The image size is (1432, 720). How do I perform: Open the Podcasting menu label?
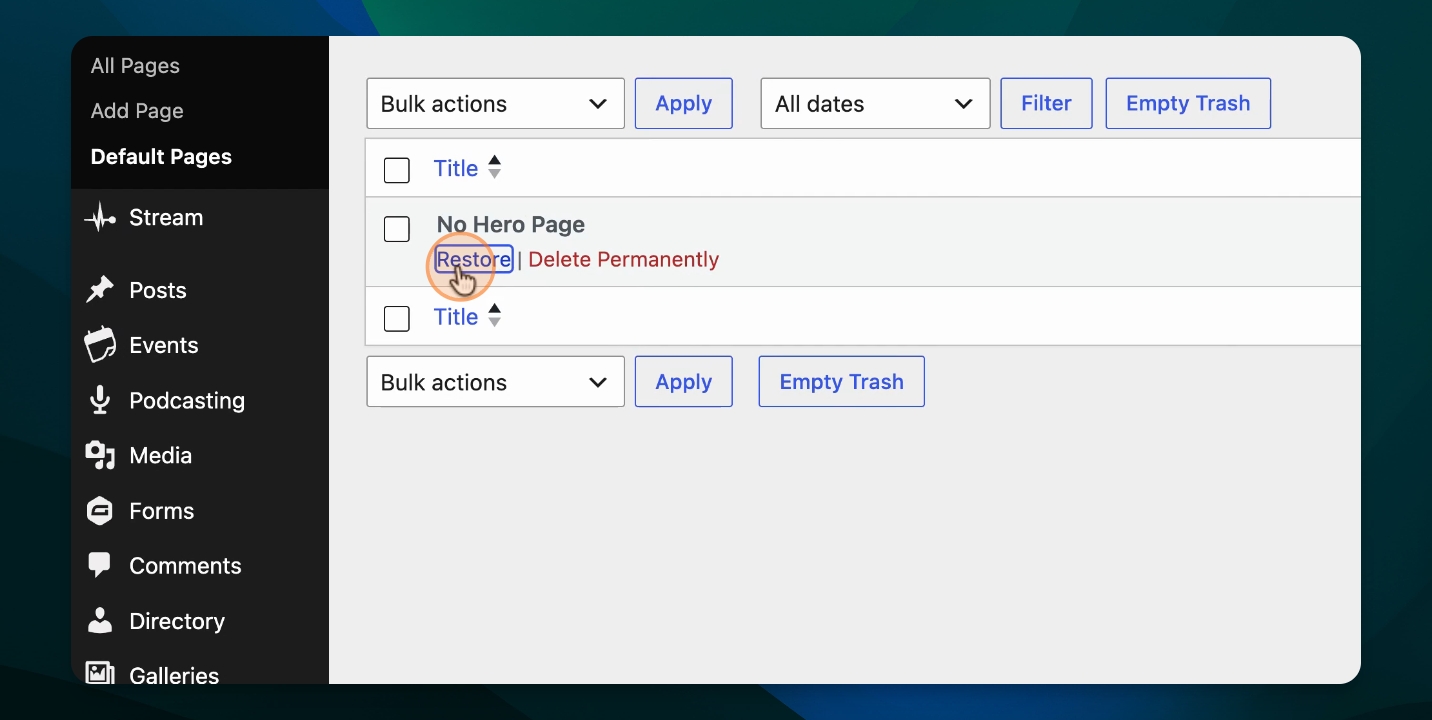[x=187, y=400]
